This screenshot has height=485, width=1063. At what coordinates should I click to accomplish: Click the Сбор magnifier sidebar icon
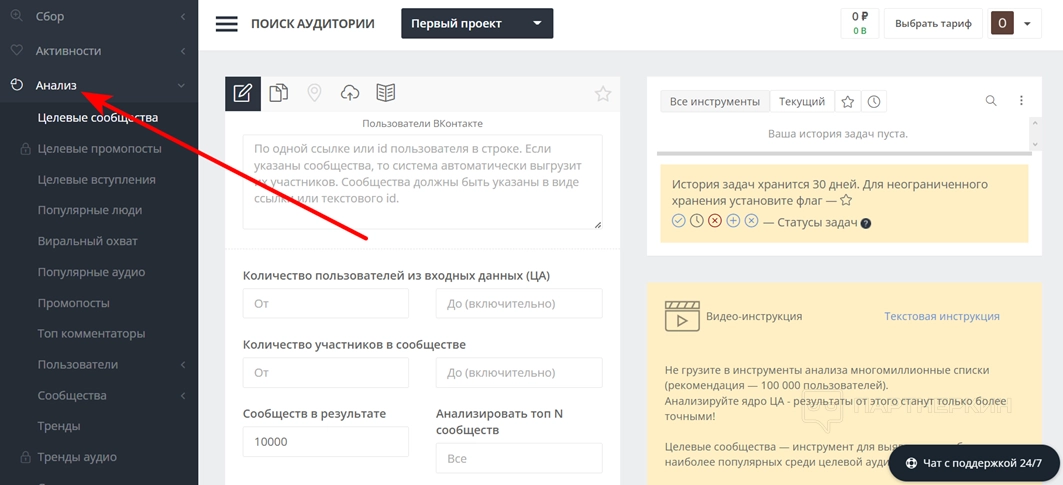17,15
